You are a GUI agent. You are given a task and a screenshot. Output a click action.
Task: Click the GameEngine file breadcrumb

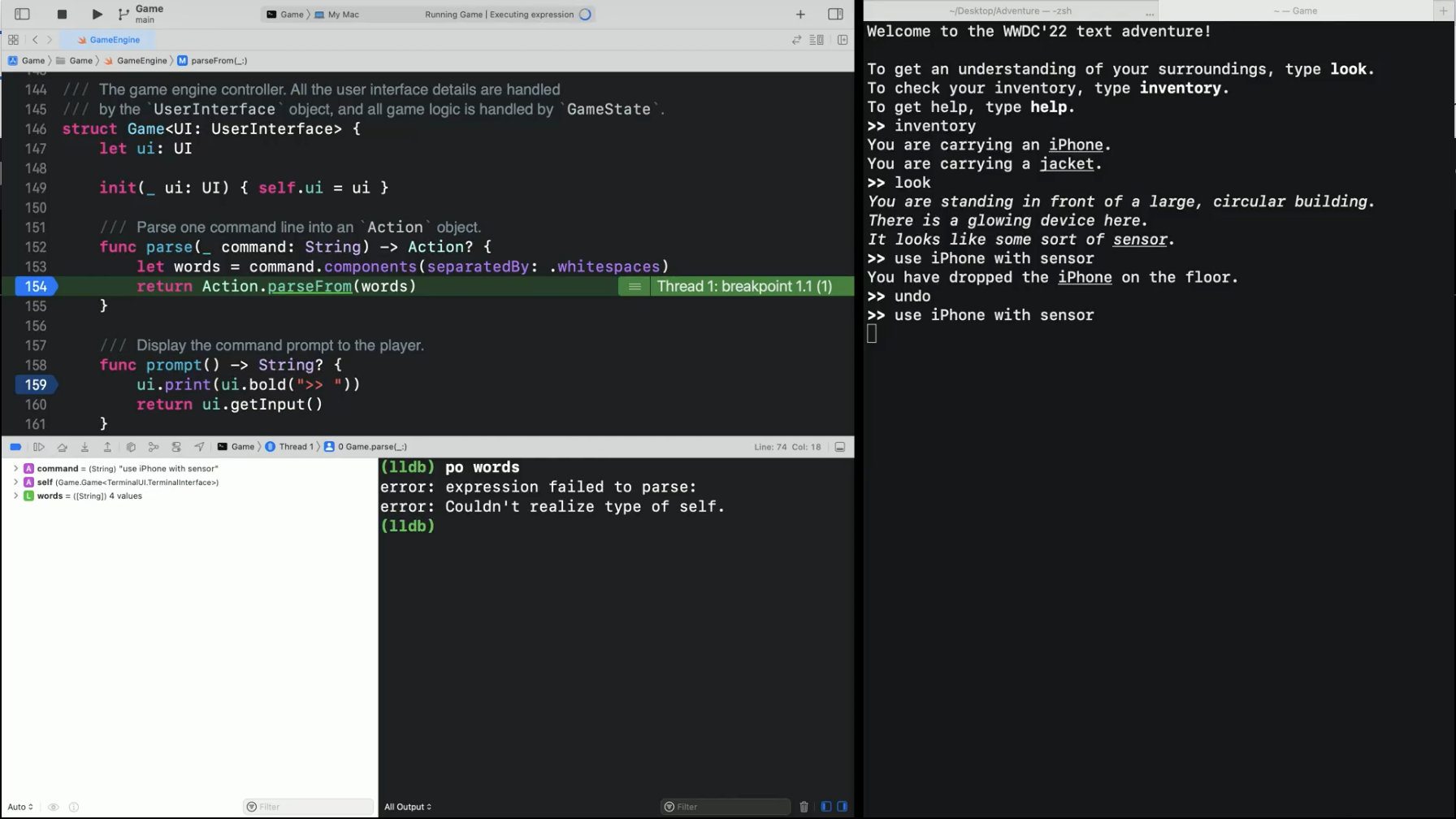click(x=136, y=60)
